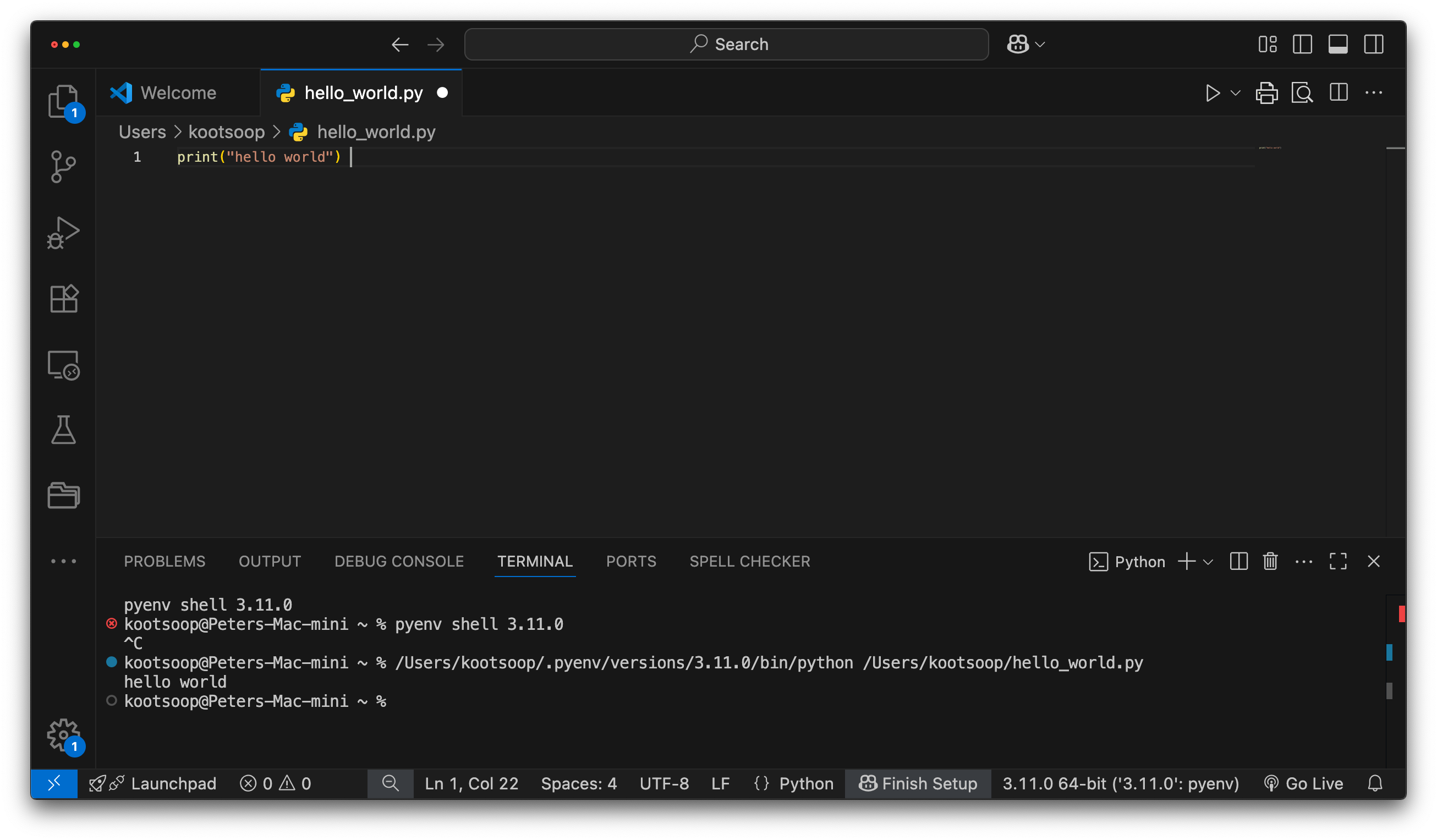Image resolution: width=1437 pixels, height=840 pixels.
Task: Click the print preview magnifier icon
Action: point(1303,93)
